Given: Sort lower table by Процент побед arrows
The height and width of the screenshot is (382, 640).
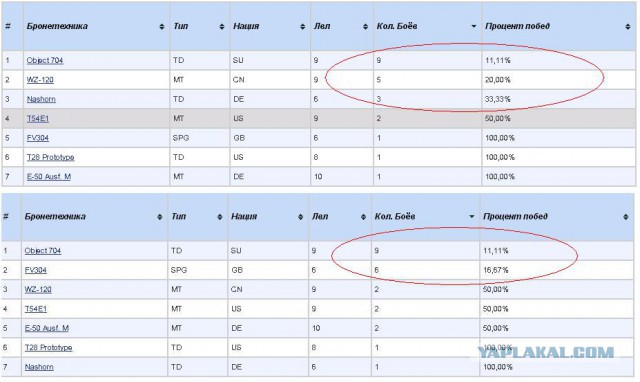Looking at the screenshot, I should [x=626, y=217].
